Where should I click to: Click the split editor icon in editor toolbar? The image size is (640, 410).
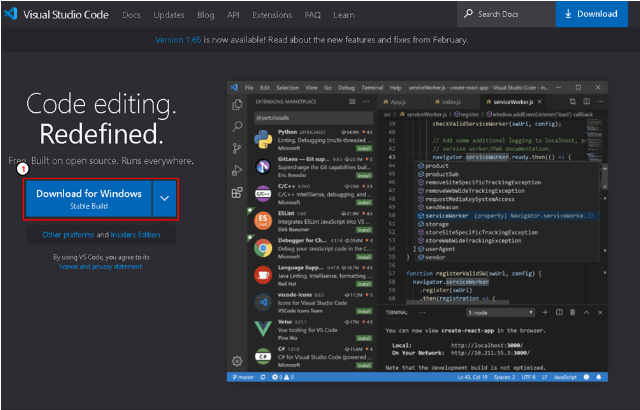coord(587,101)
